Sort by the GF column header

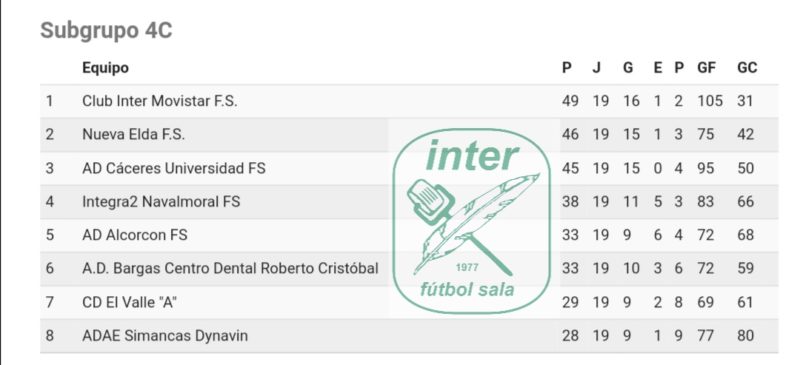[x=707, y=67]
